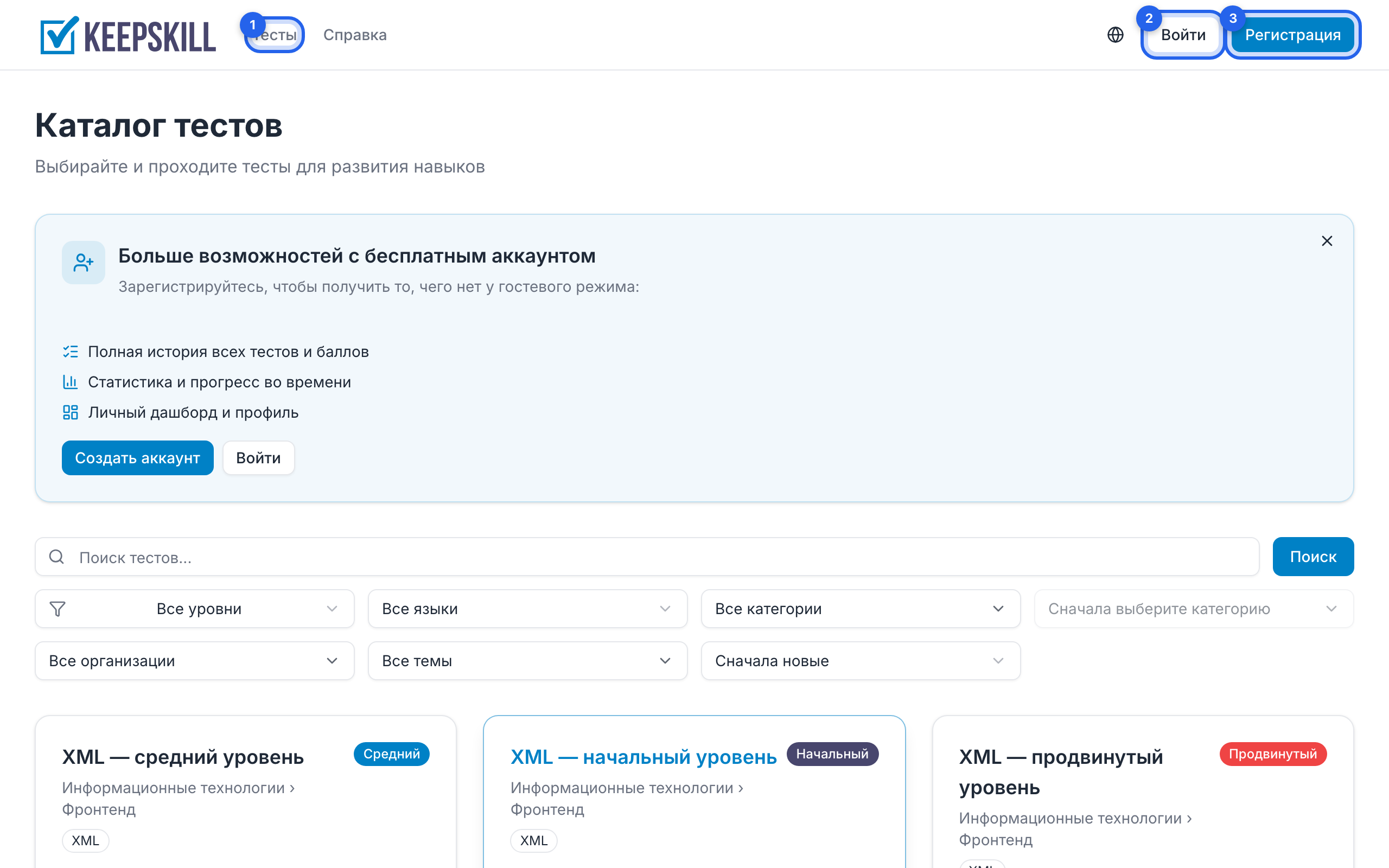Click the 'Каталог тестов' heading
This screenshot has height=868, width=1389.
coord(159,125)
